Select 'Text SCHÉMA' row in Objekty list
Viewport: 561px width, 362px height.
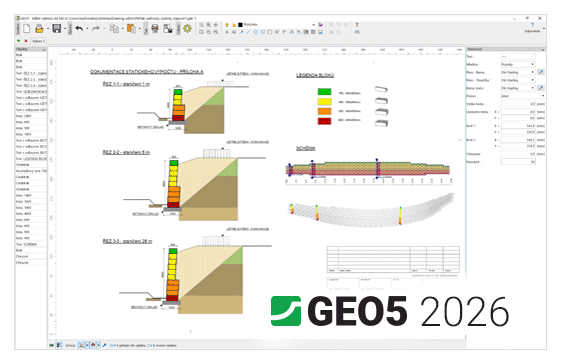click(31, 244)
